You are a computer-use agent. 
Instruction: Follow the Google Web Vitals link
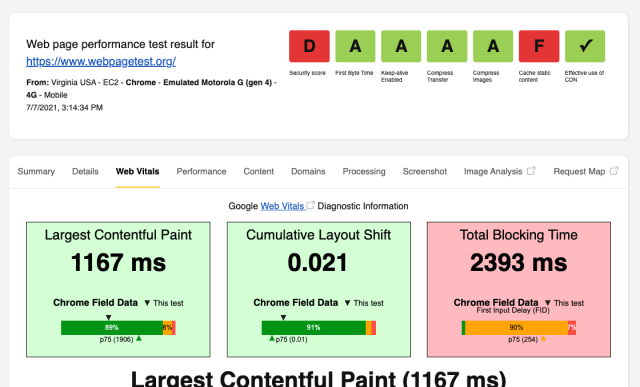point(282,206)
